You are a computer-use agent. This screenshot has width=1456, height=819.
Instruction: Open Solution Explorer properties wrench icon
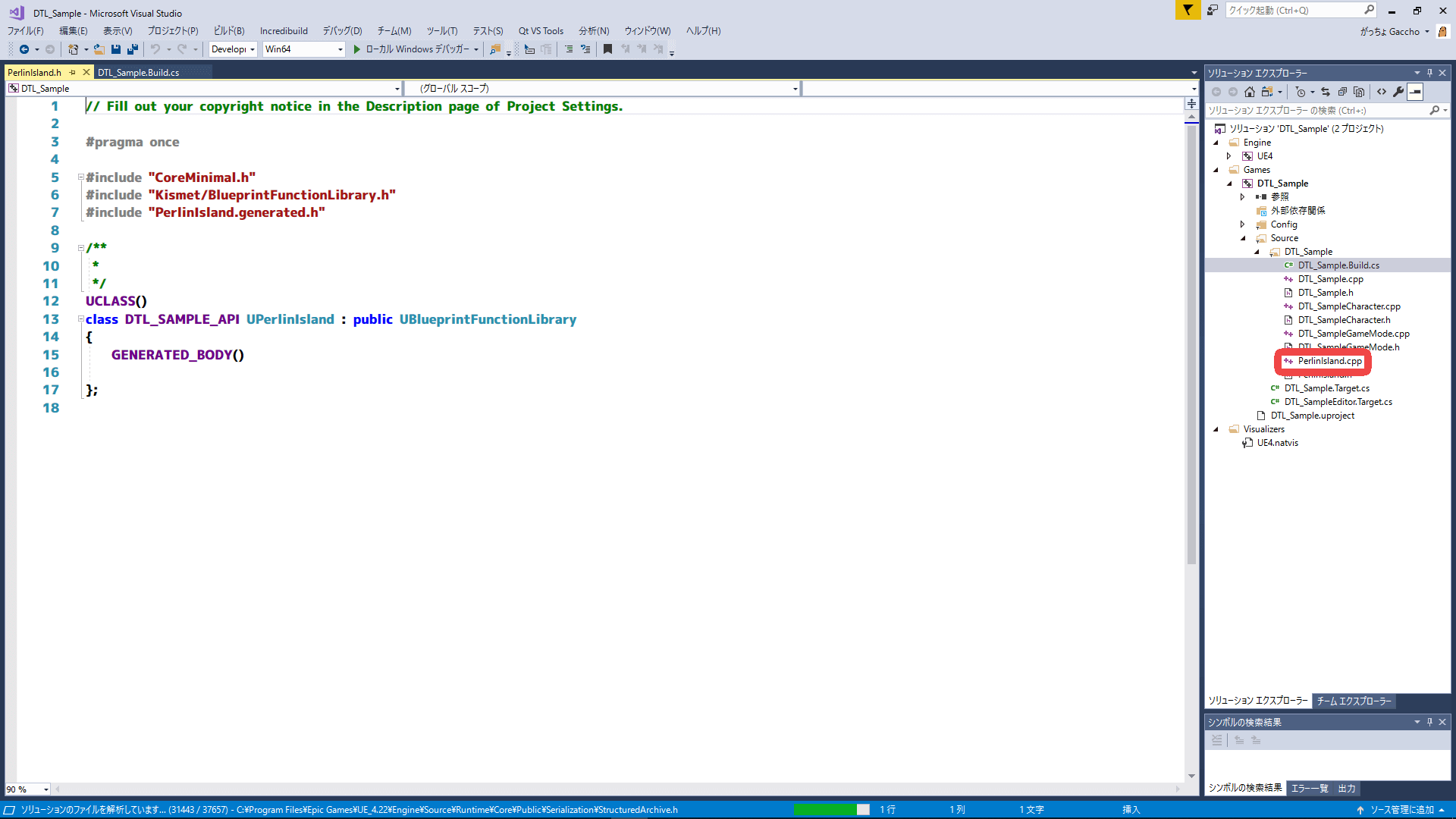pos(1398,92)
